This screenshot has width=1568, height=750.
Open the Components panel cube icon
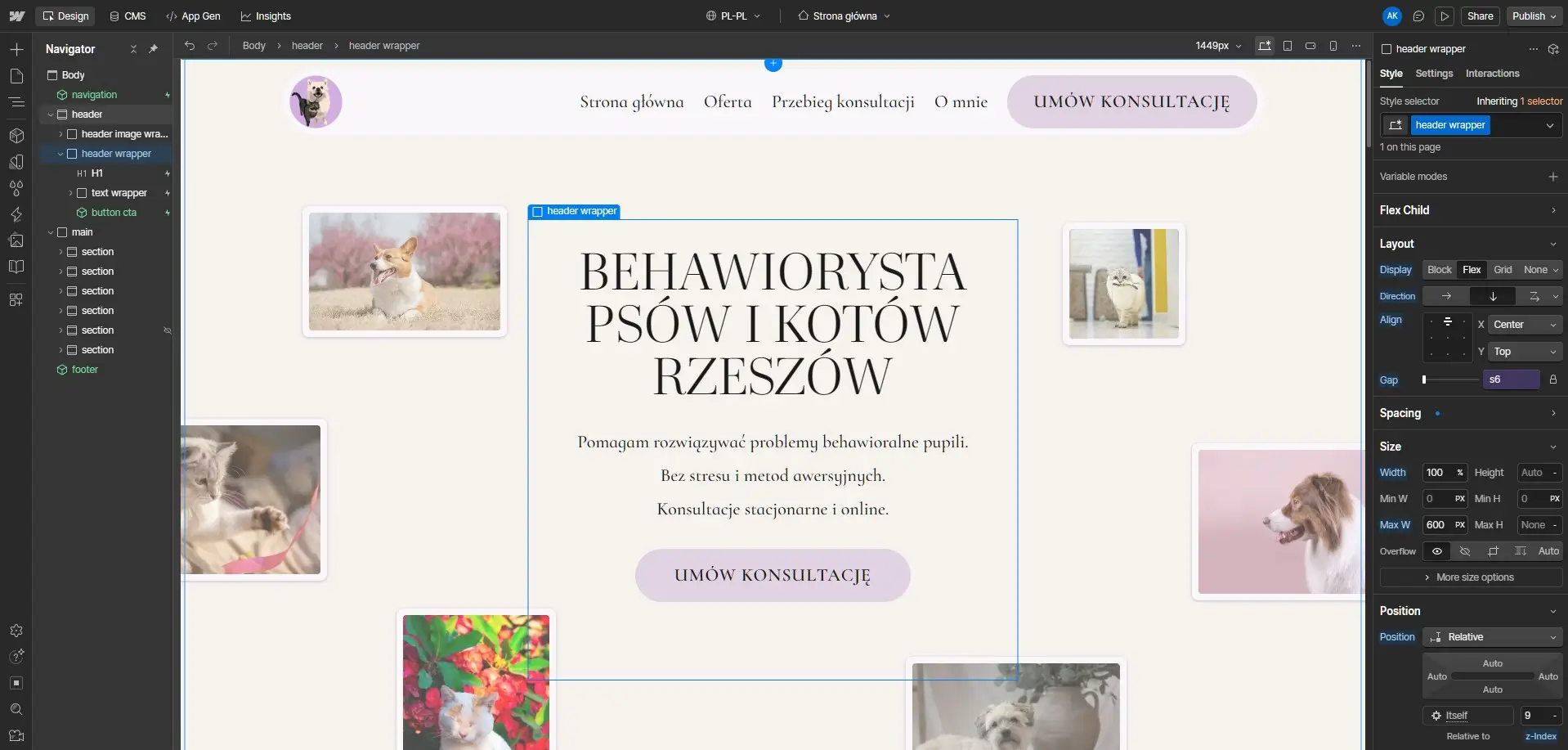tap(16, 135)
